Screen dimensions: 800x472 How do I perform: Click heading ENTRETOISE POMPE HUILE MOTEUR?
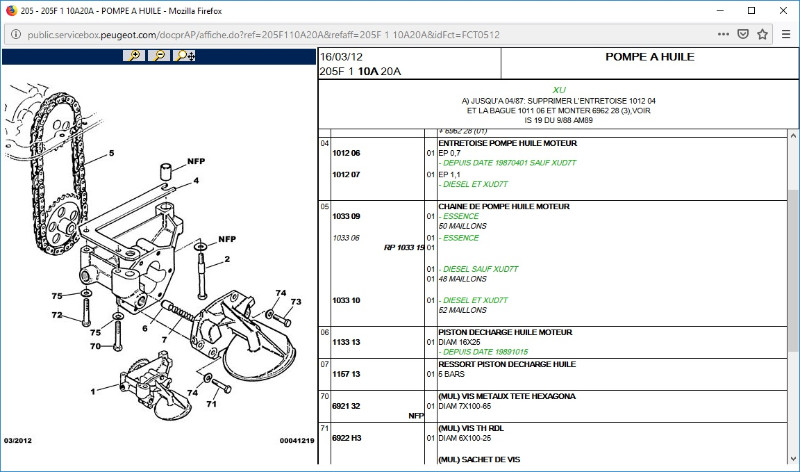tap(507, 143)
